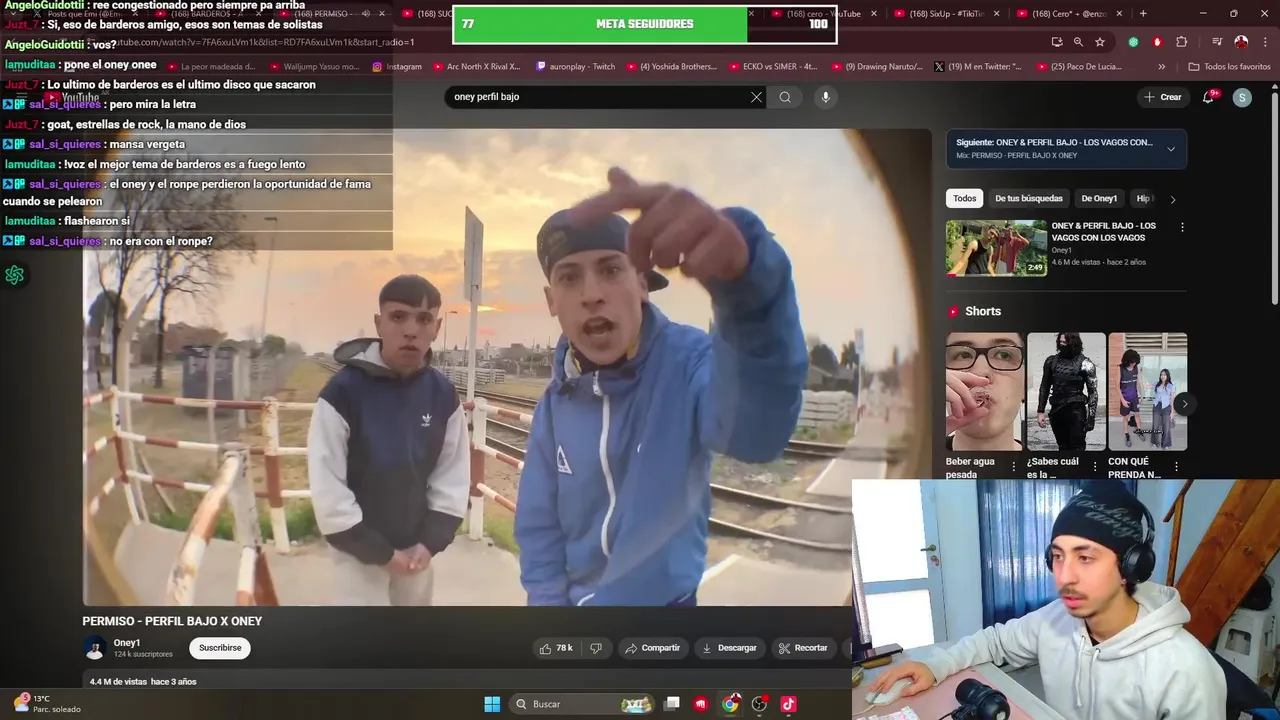Open the weather widget 13°C Parc. soleado

(x=45, y=704)
